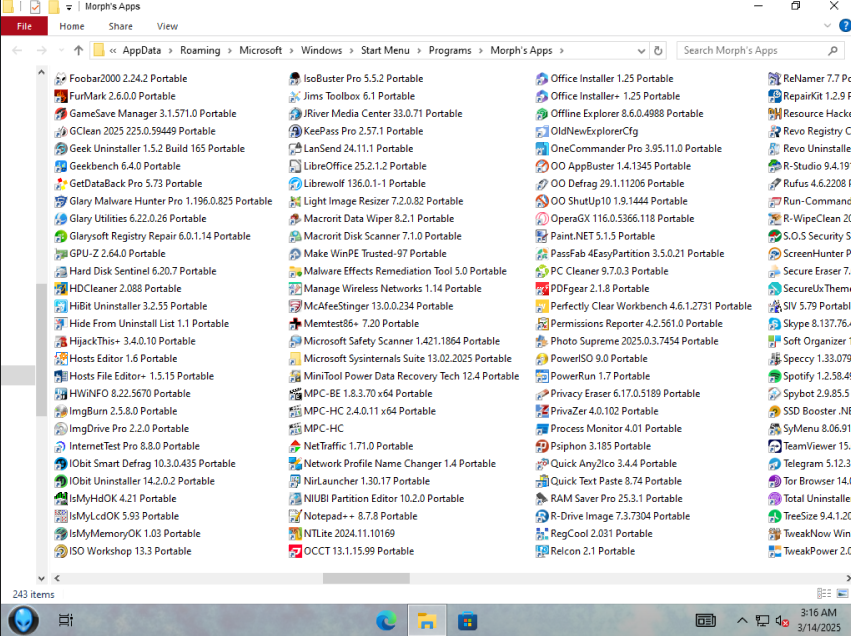Select the Tor Browser shortcut icon

coord(774,481)
